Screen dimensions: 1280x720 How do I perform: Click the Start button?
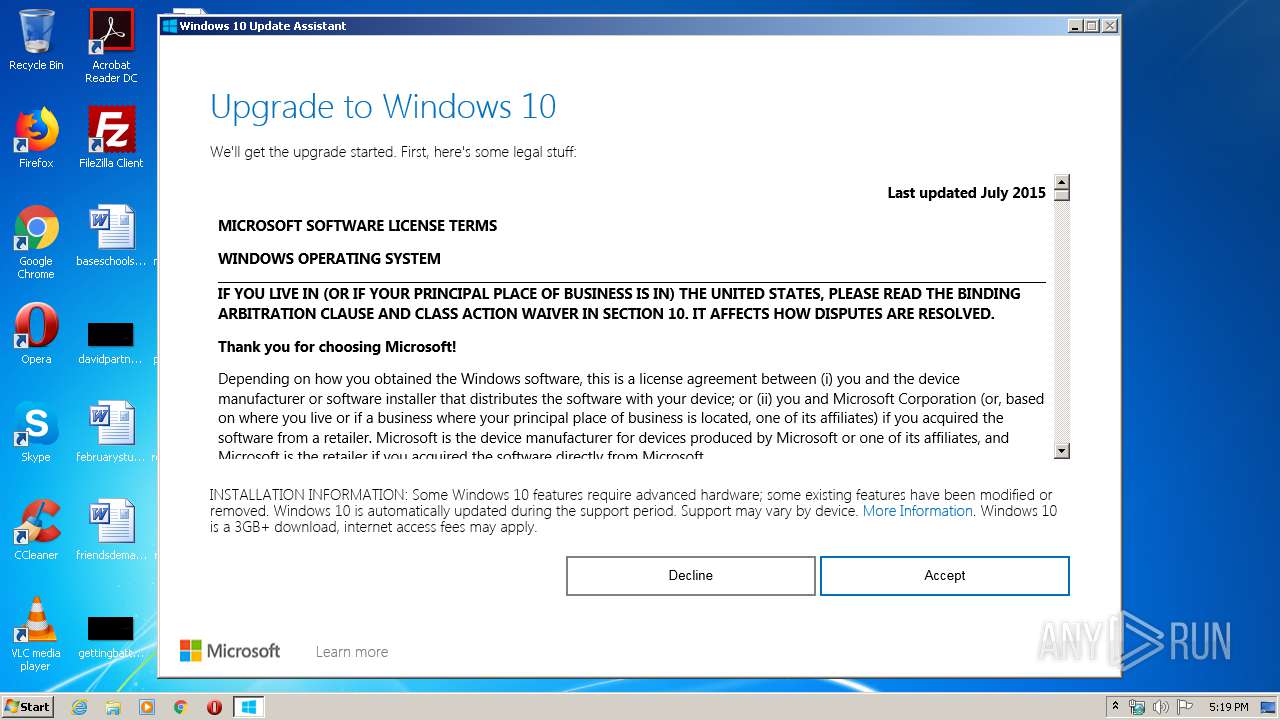(x=28, y=707)
